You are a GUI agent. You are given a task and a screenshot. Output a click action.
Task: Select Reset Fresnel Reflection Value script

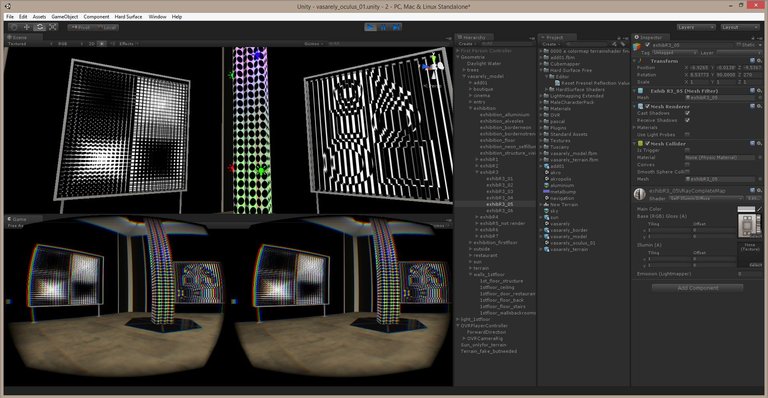[591, 83]
